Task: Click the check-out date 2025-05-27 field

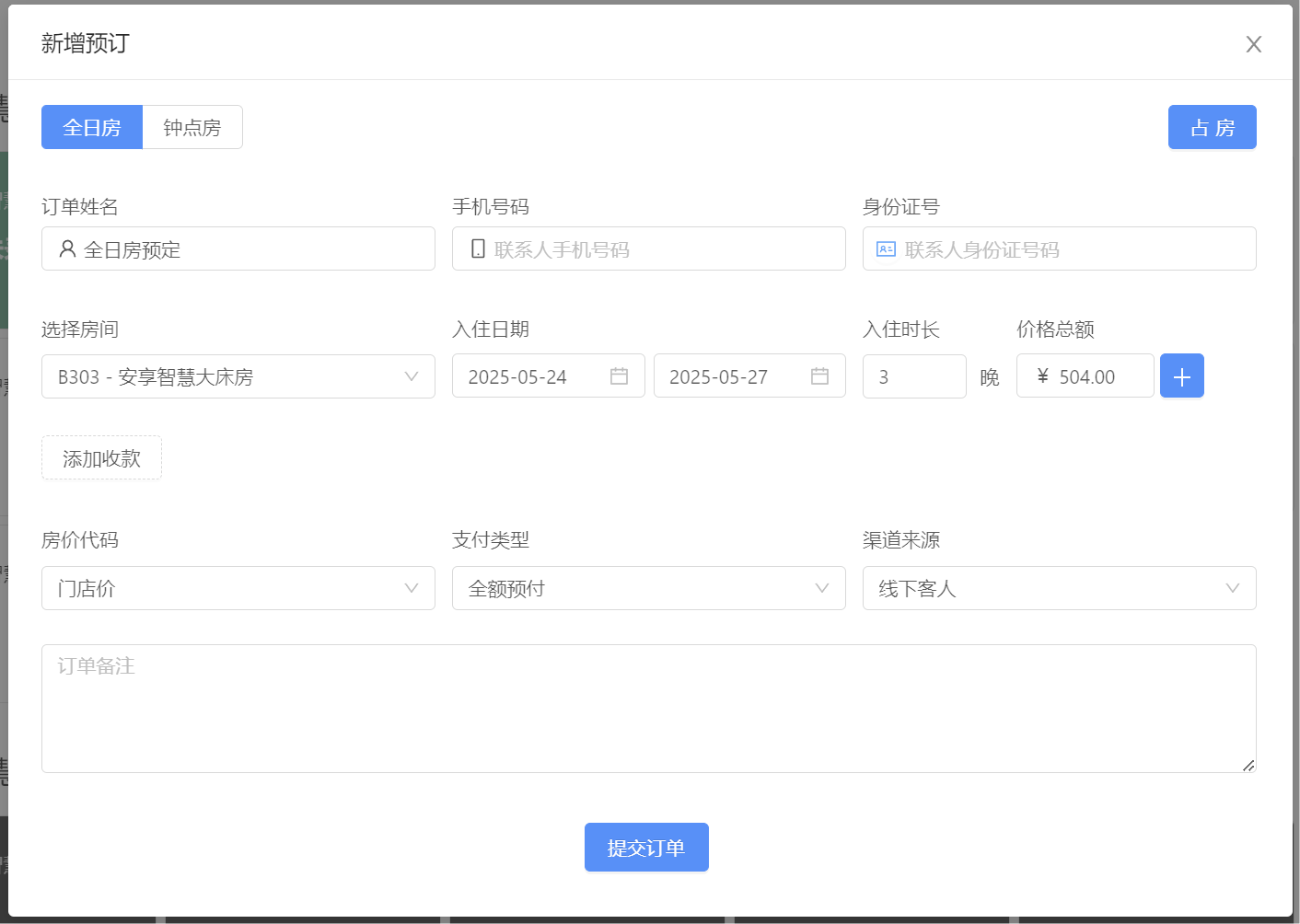Action: (x=749, y=375)
